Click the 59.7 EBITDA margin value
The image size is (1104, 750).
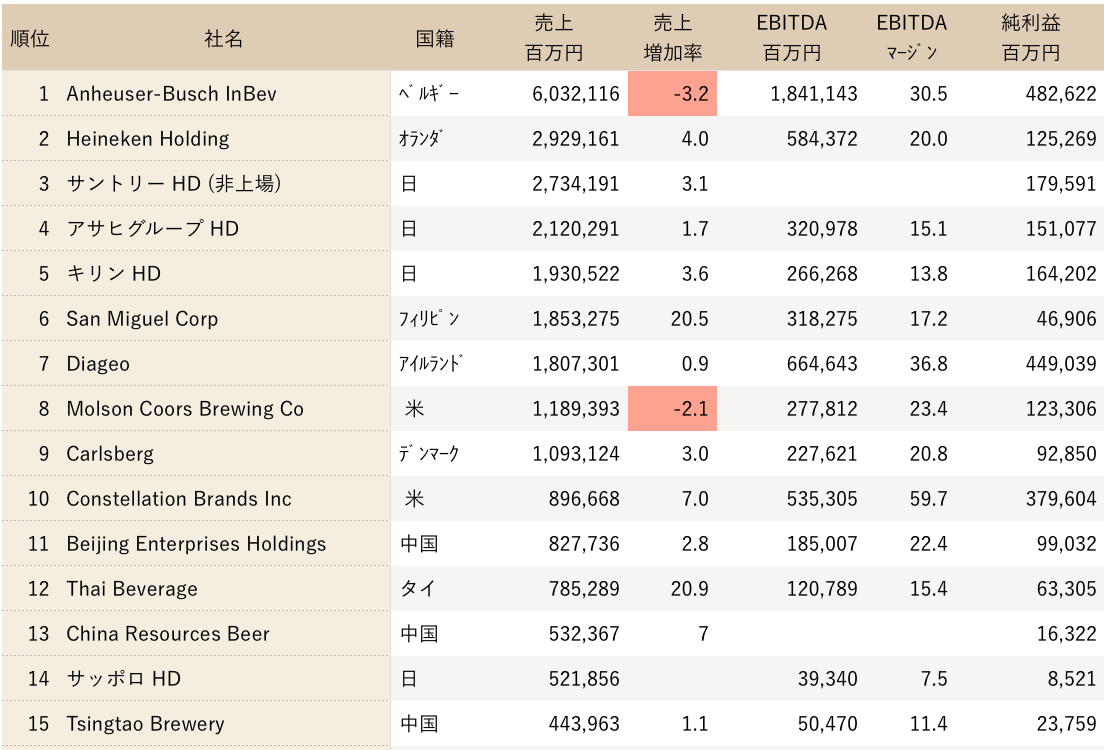coord(929,499)
